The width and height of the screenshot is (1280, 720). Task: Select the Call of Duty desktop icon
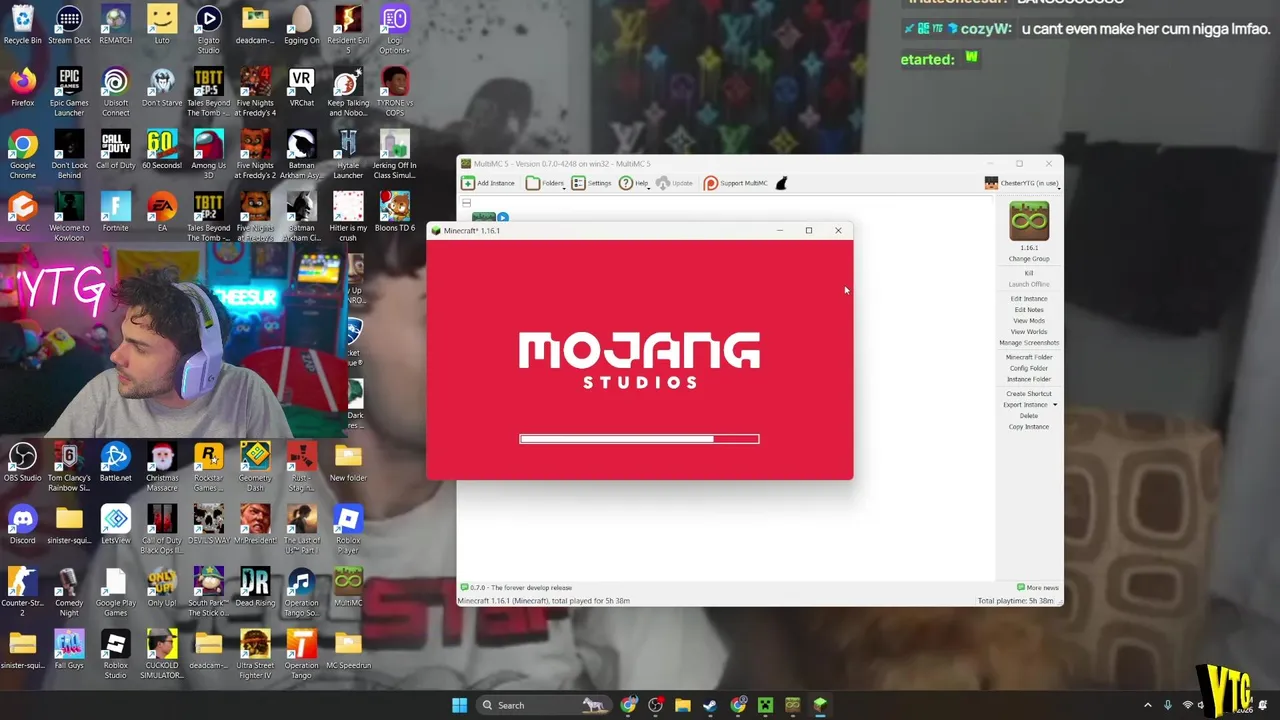115,151
